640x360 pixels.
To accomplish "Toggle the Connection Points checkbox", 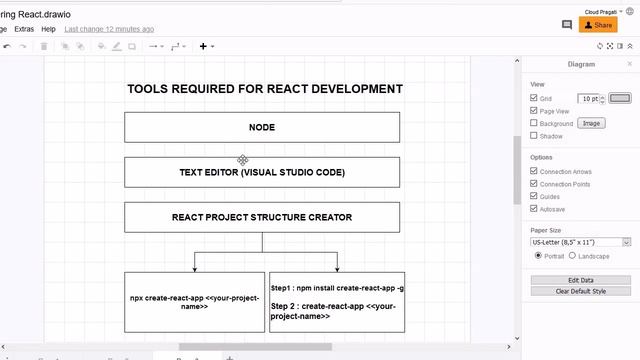I will coord(533,183).
